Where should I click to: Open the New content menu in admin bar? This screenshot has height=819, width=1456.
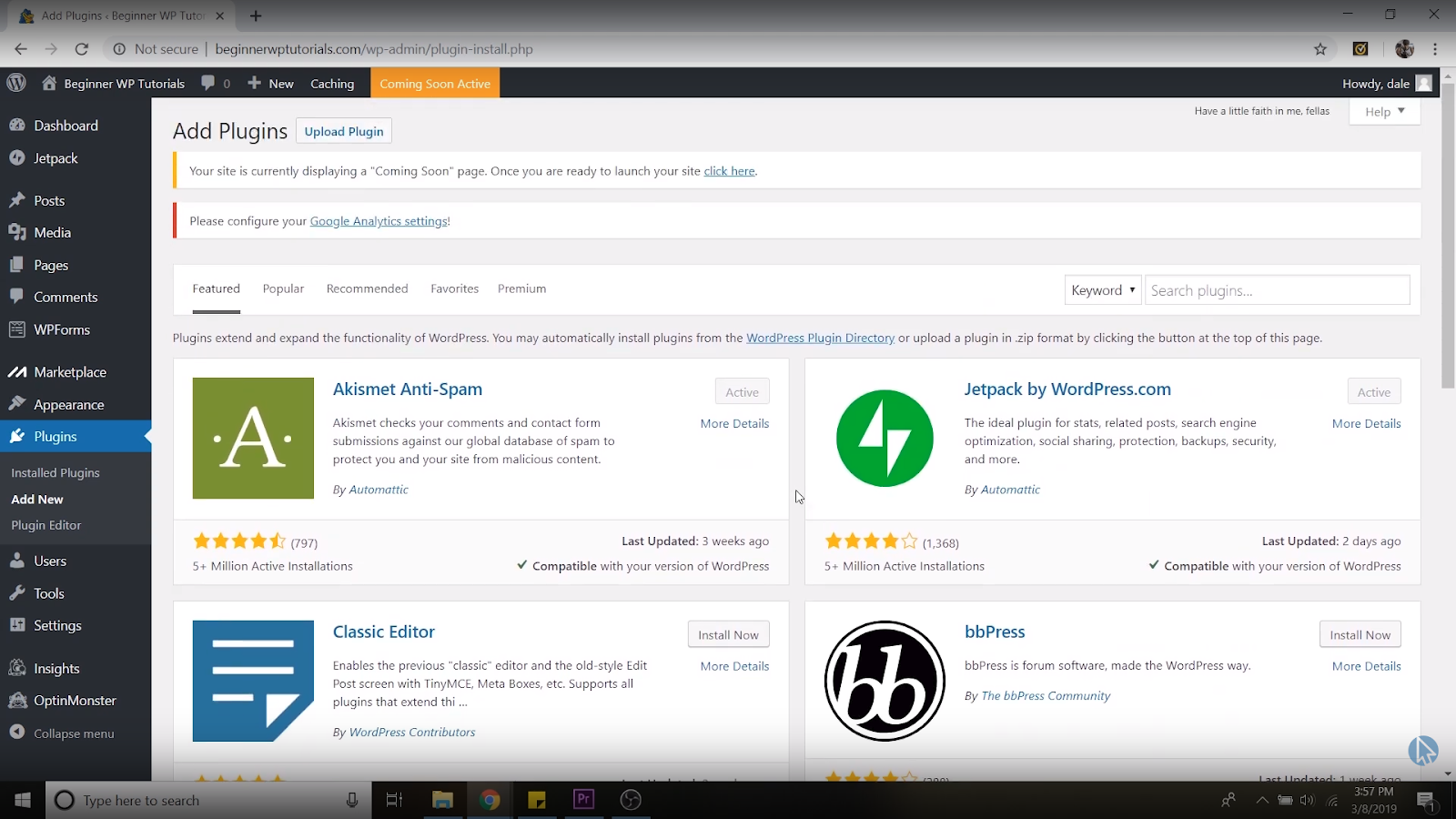pos(271,83)
